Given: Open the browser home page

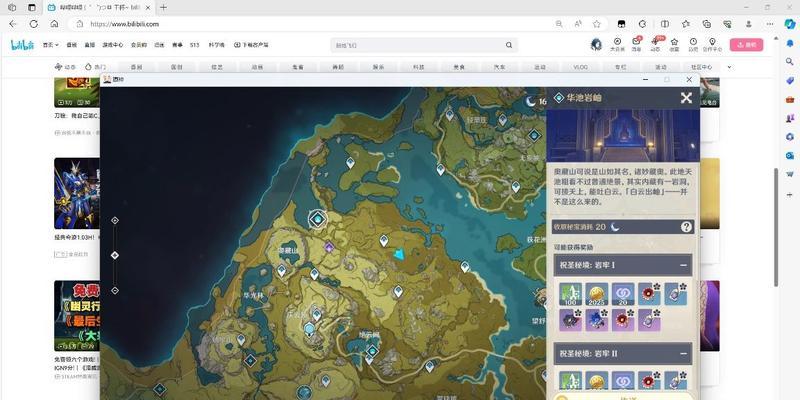Looking at the screenshot, I should [55, 24].
